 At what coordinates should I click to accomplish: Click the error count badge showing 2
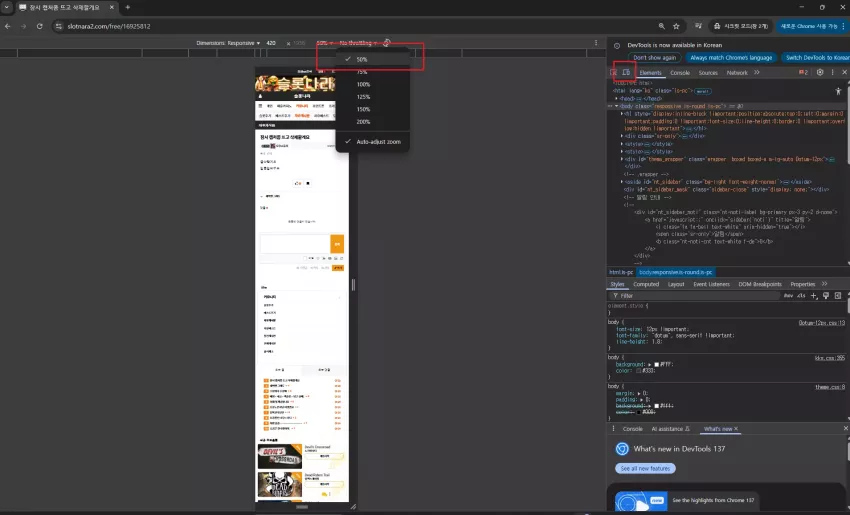(x=803, y=72)
